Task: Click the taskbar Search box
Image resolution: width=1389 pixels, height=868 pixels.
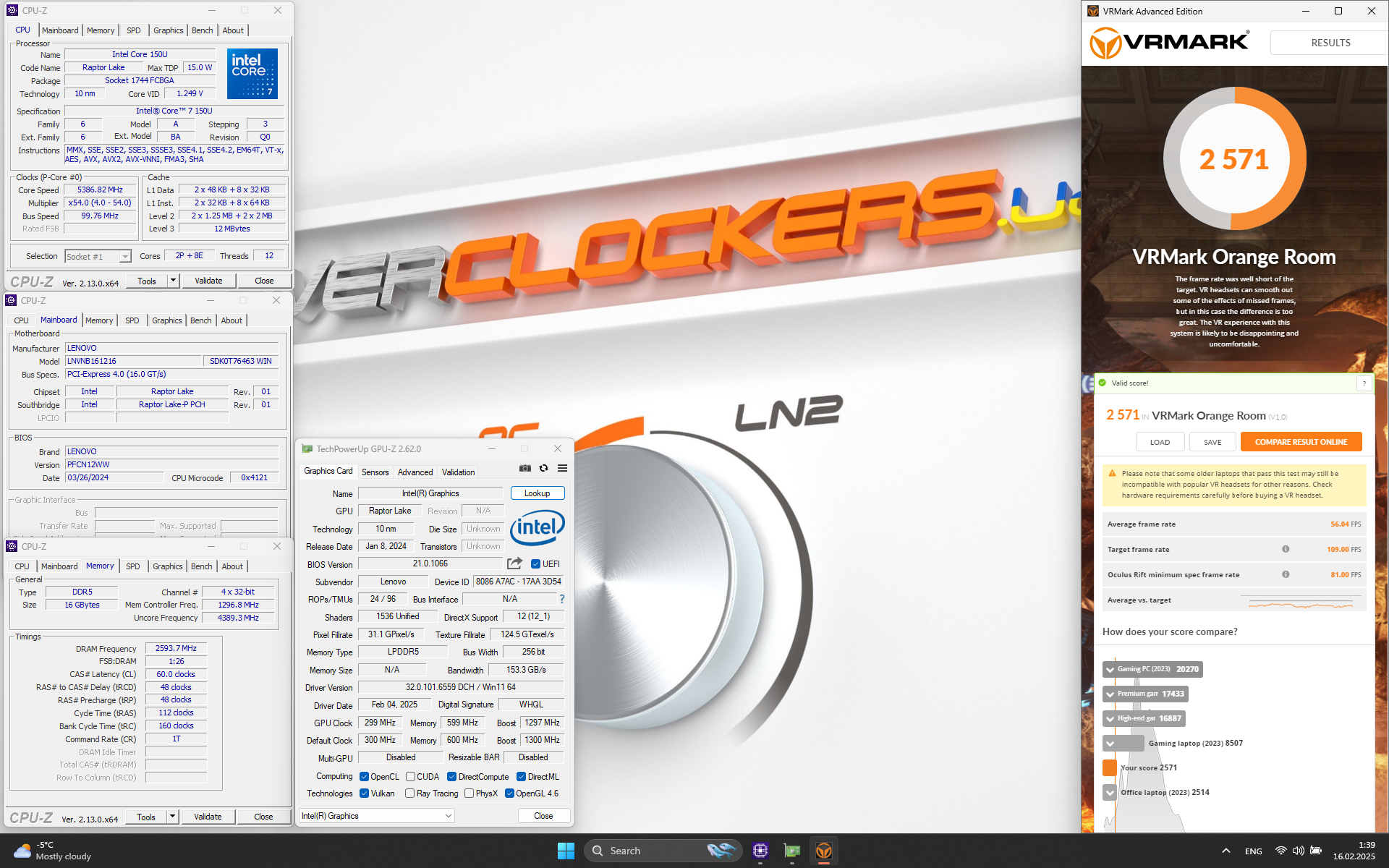Action: click(662, 851)
